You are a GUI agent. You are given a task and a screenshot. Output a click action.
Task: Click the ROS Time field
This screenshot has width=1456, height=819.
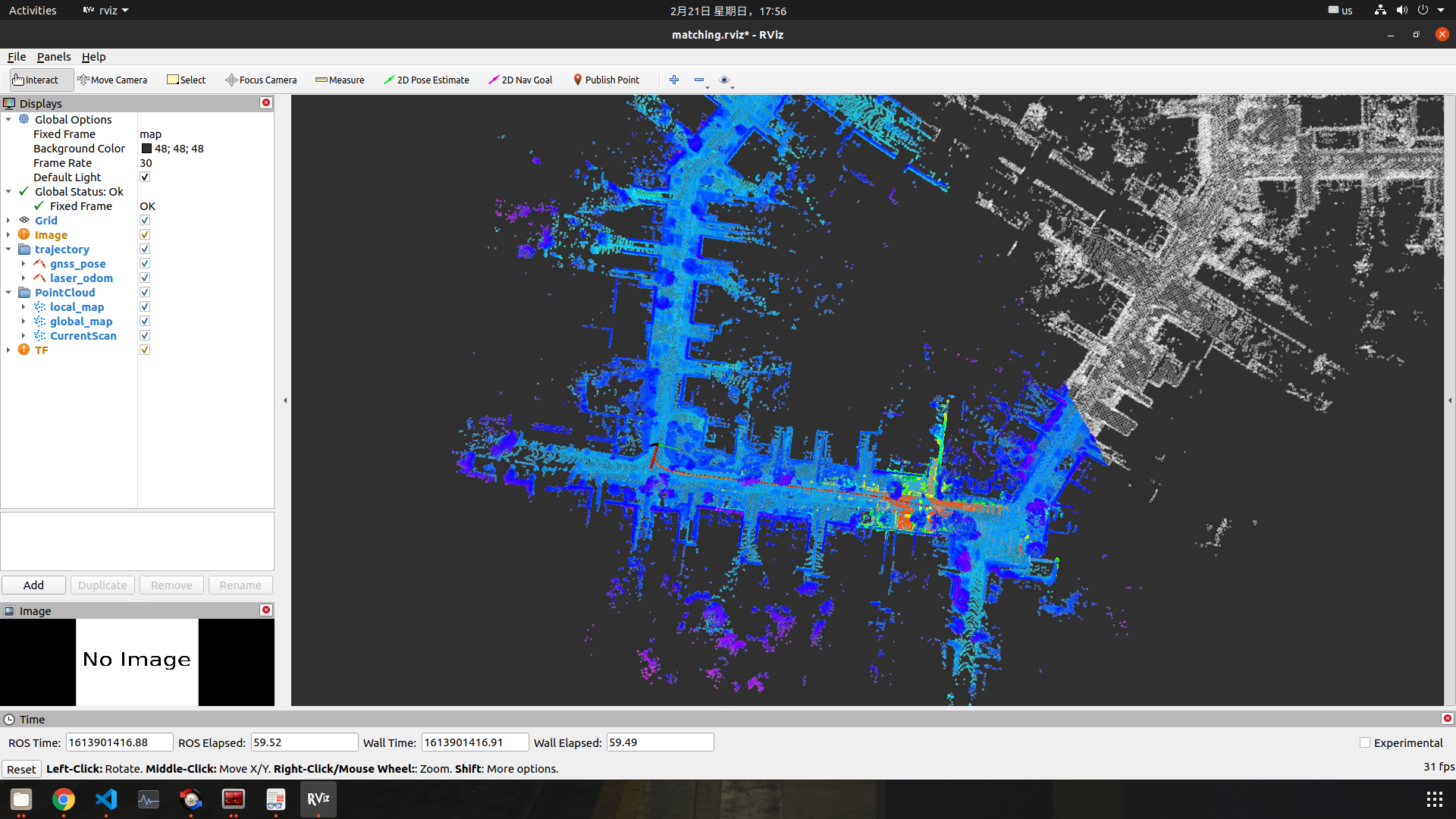[x=119, y=742]
